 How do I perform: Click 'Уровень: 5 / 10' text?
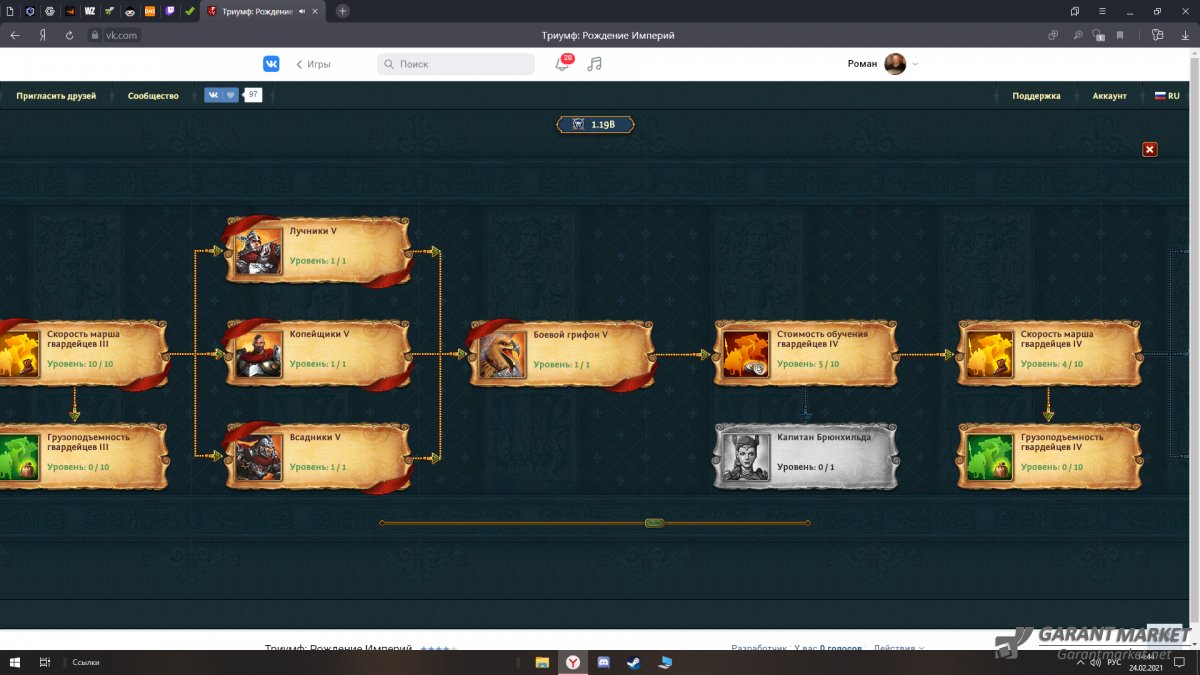click(x=808, y=364)
